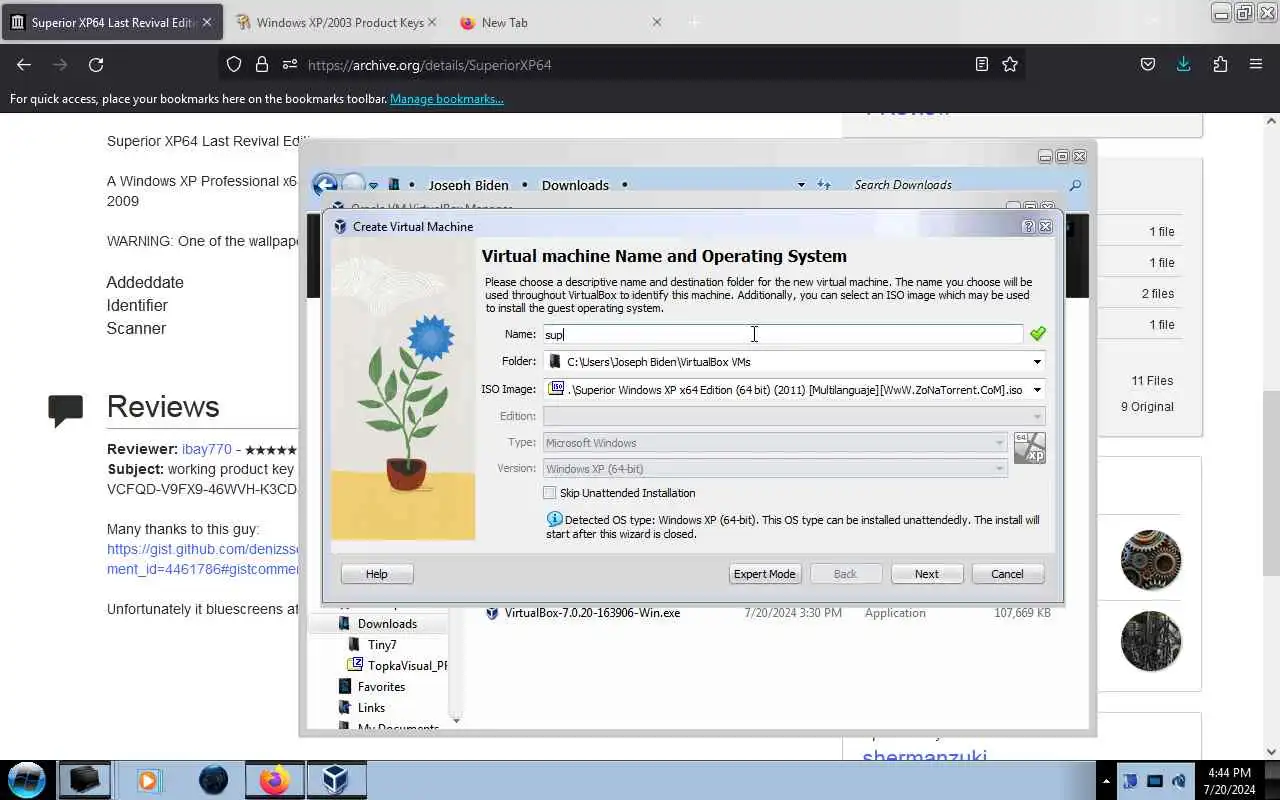The width and height of the screenshot is (1280, 800).
Task: Click the Explorer refresh icon
Action: pyautogui.click(x=824, y=185)
